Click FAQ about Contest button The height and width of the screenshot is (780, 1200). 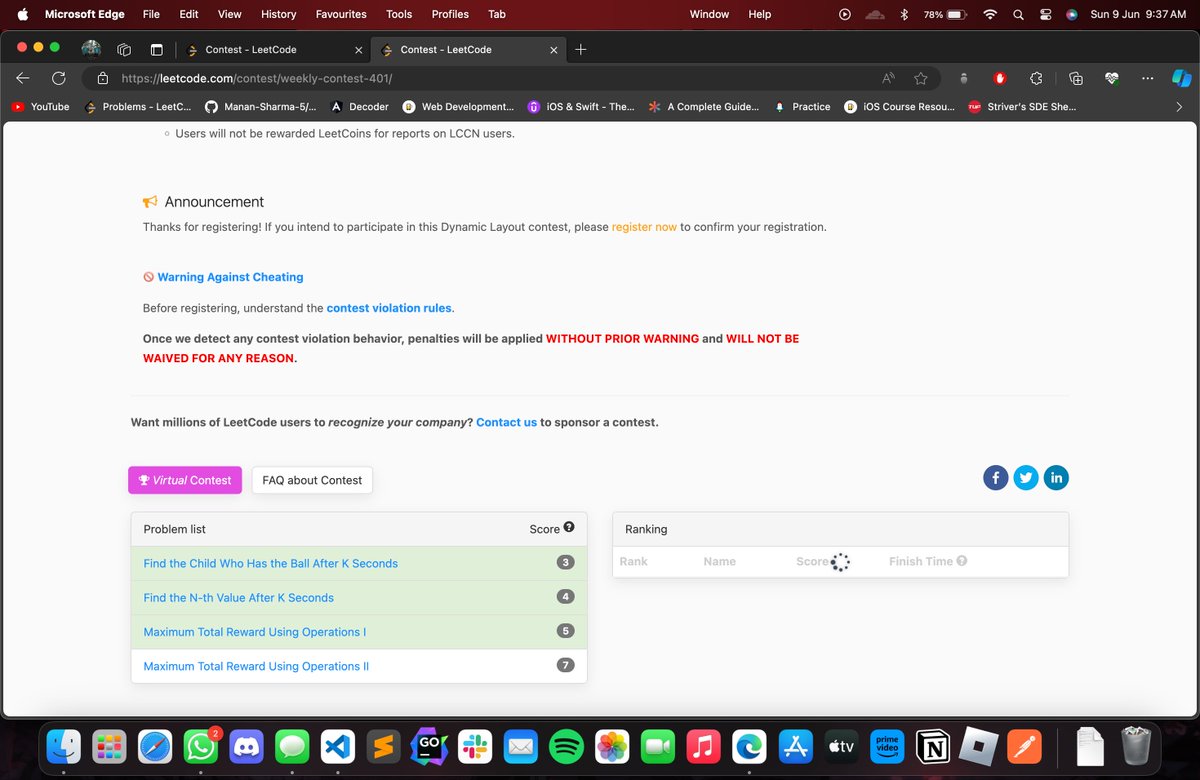[312, 480]
